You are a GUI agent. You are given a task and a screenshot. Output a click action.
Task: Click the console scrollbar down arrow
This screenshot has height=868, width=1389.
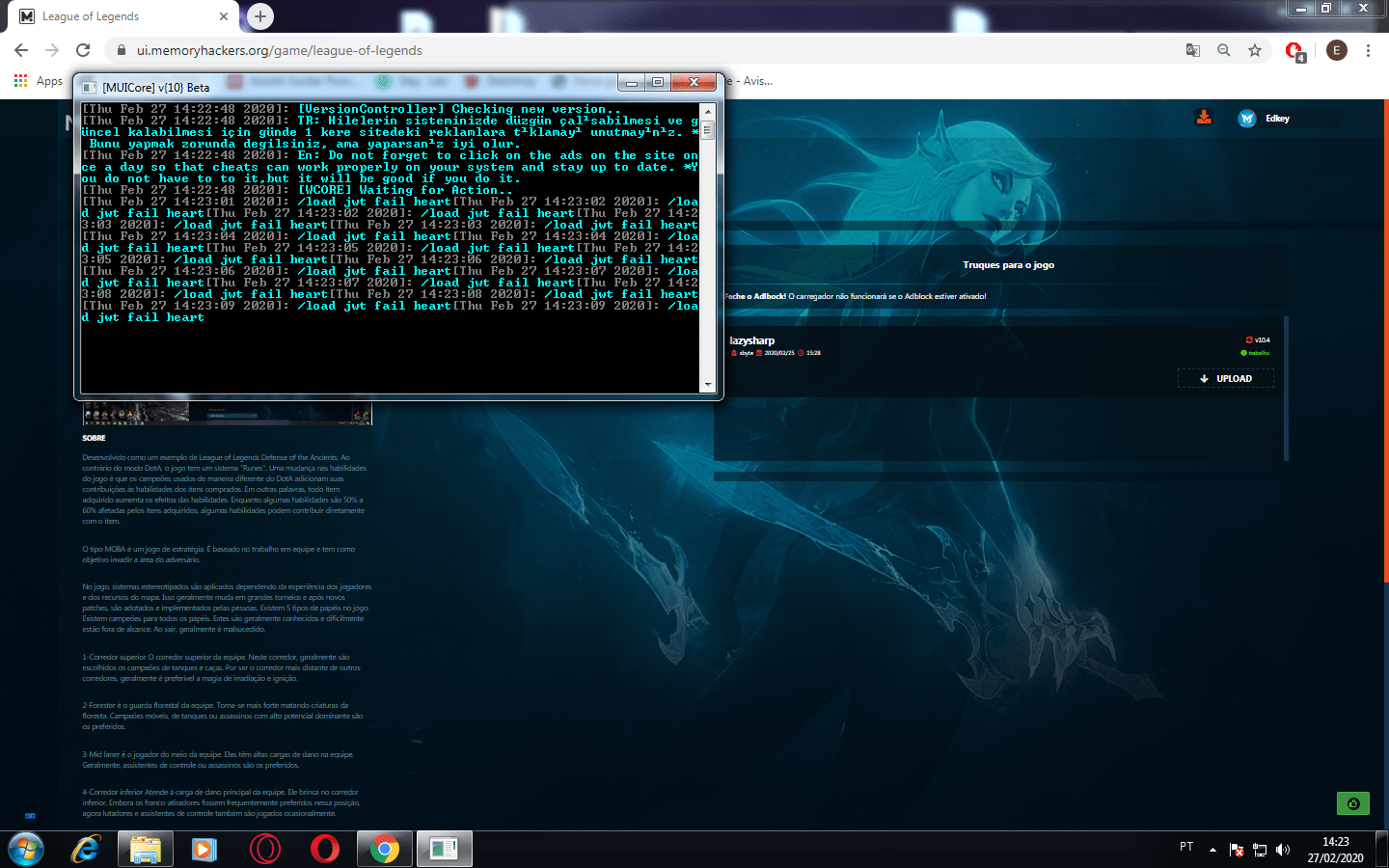pos(708,385)
